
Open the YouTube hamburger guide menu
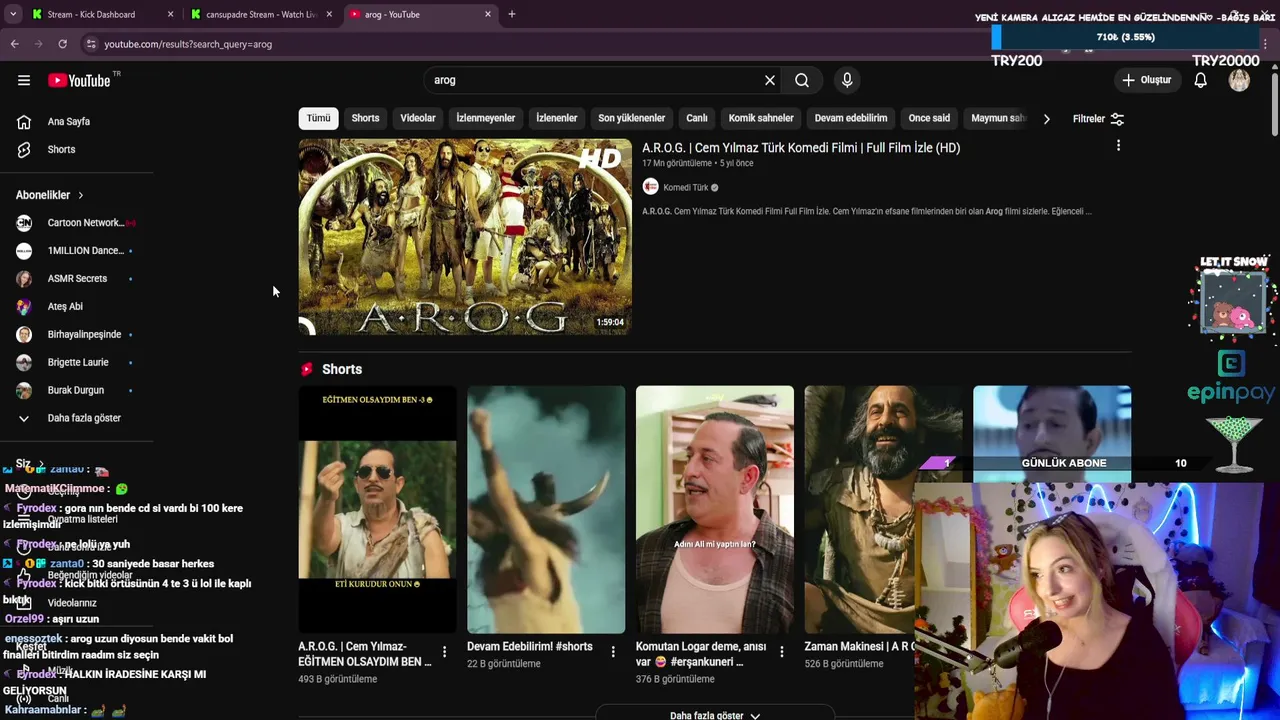coord(24,81)
